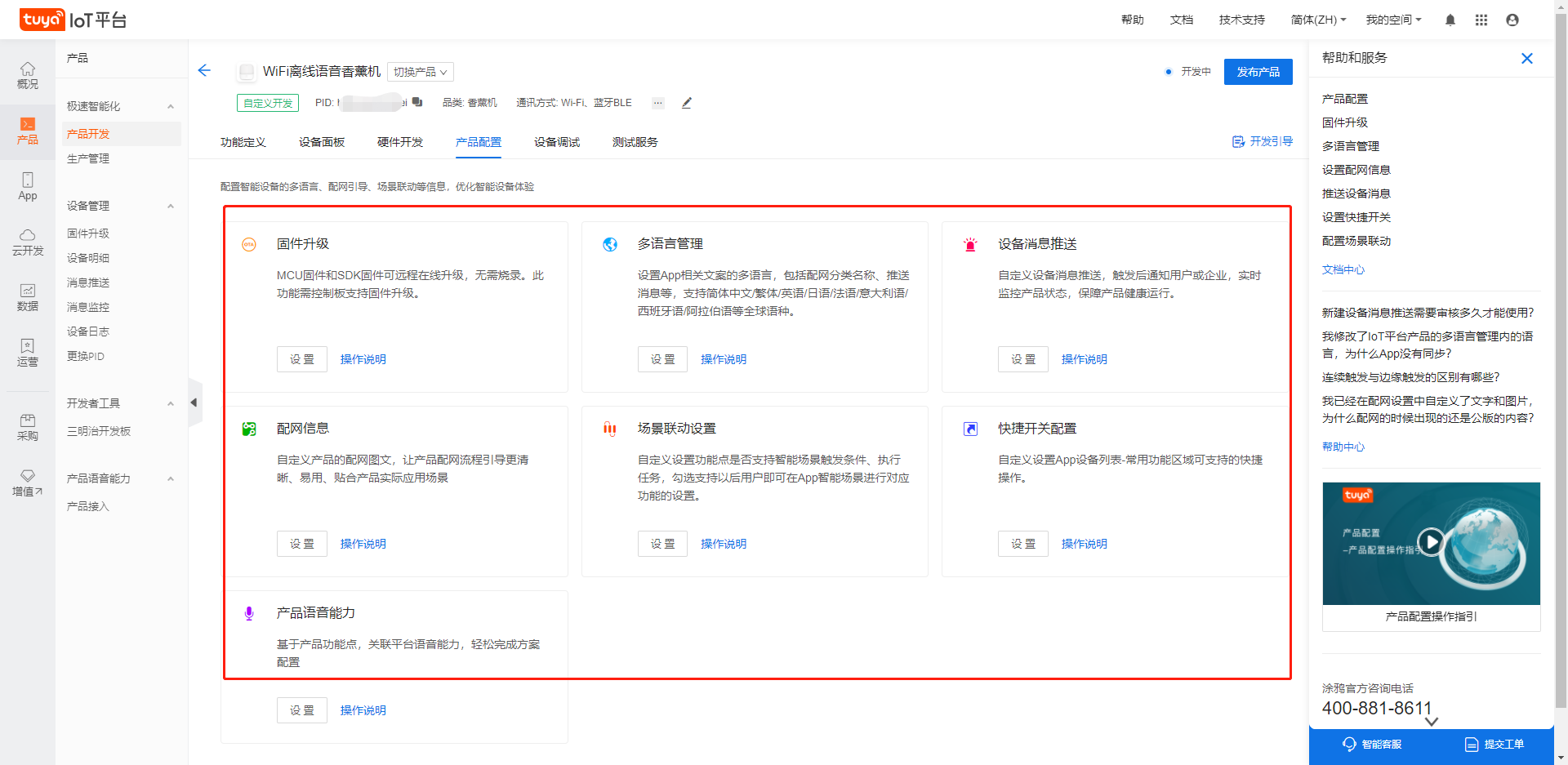Click the 快捷开关配置 icon
This screenshot has height=765, width=1568.
[970, 429]
